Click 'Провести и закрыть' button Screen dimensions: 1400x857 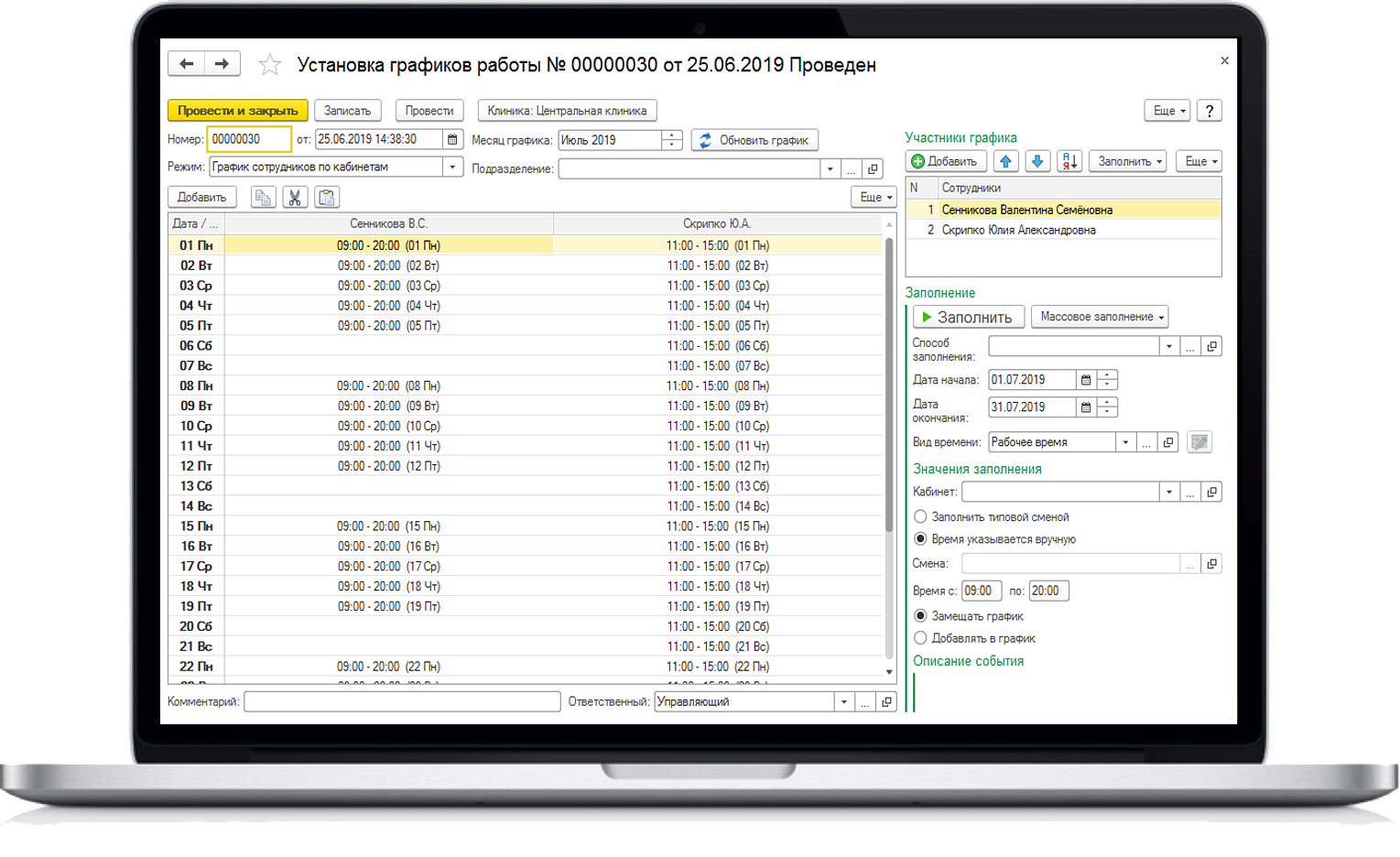[x=238, y=111]
